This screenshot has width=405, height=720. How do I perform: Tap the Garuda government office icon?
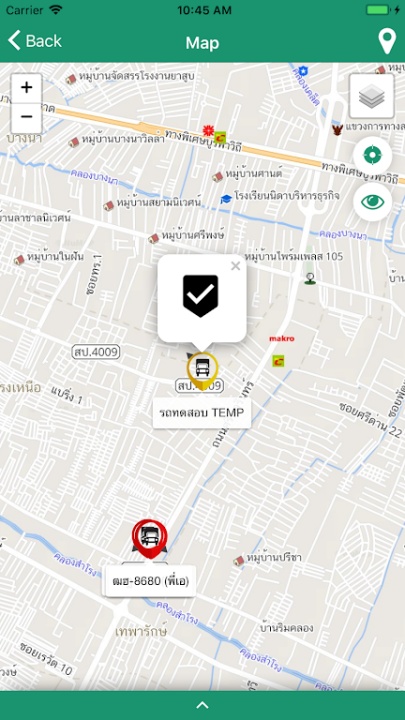(x=338, y=130)
